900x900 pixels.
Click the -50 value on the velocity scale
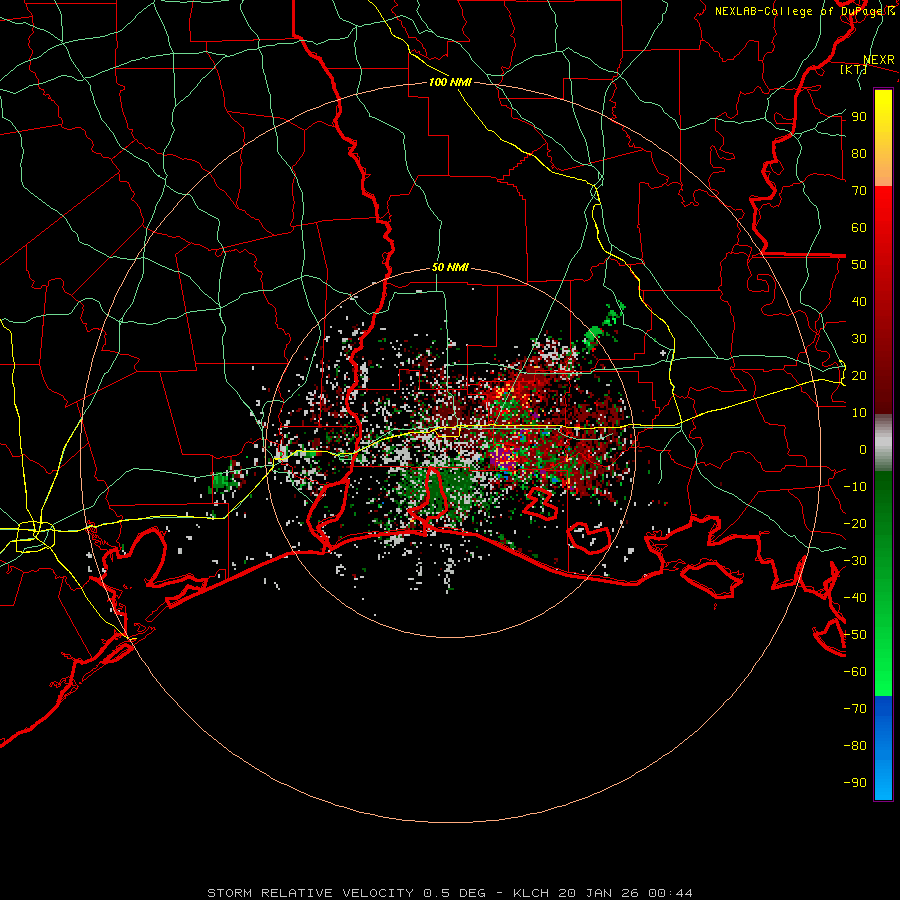855,635
